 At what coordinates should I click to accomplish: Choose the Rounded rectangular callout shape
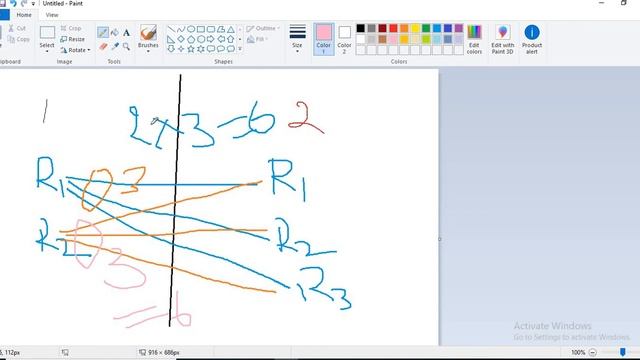pos(211,49)
